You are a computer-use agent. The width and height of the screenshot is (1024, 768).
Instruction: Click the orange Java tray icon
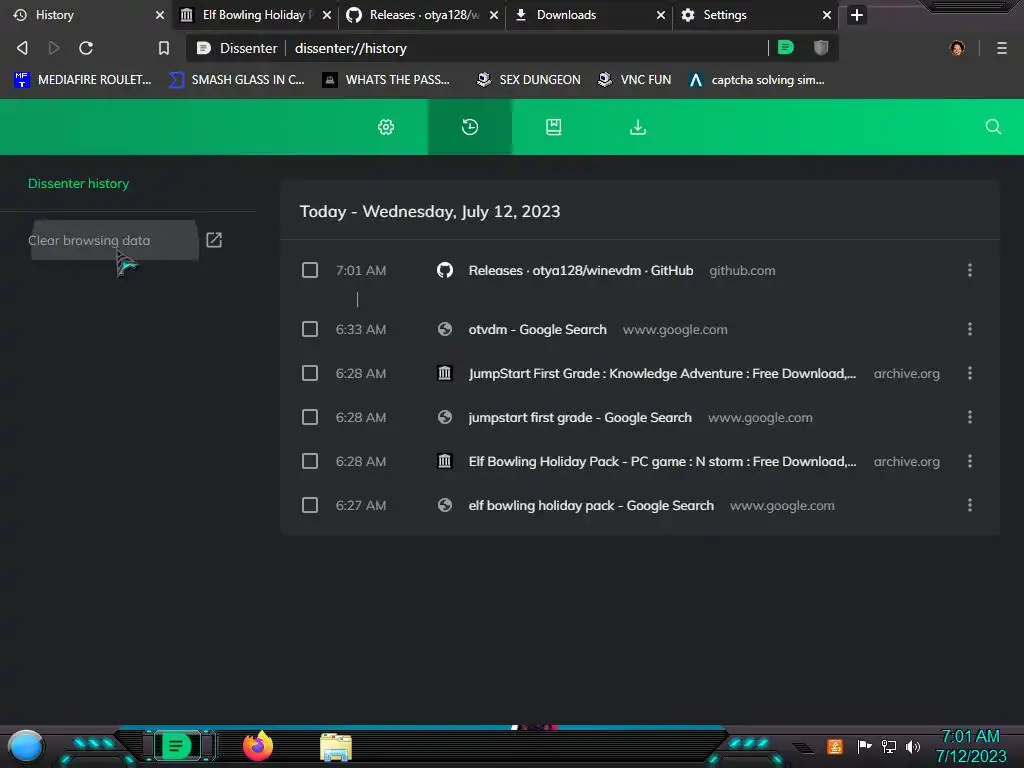[835, 746]
